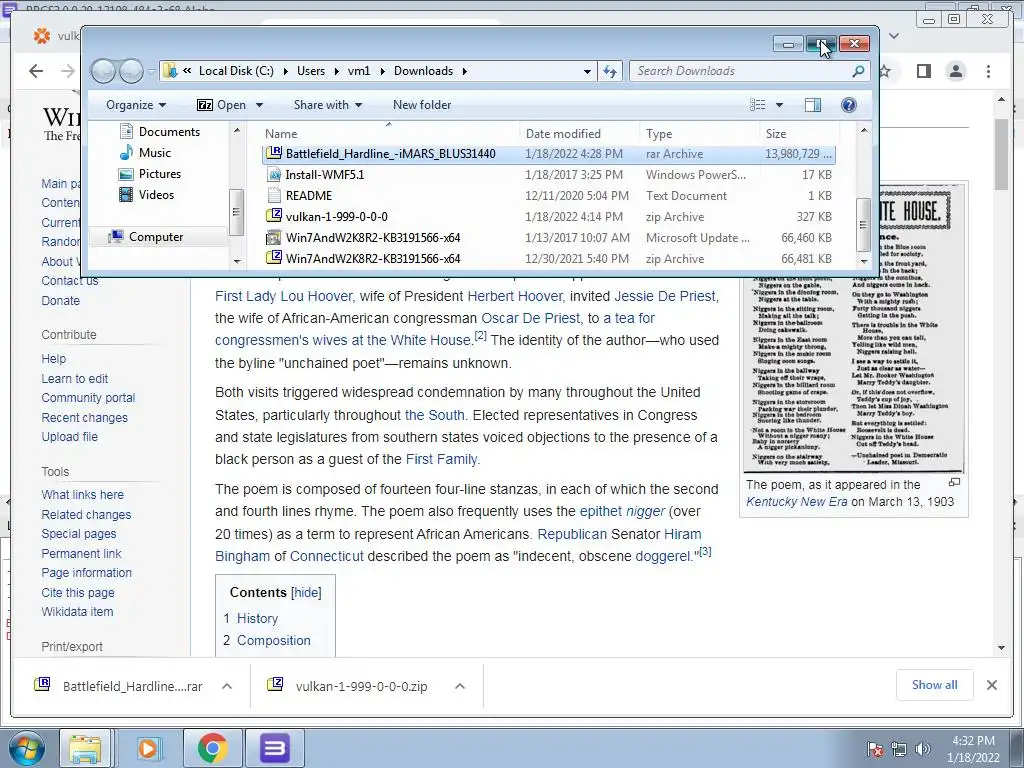This screenshot has width=1024, height=768.
Task: Click the volume speaker tray icon
Action: coord(923,749)
